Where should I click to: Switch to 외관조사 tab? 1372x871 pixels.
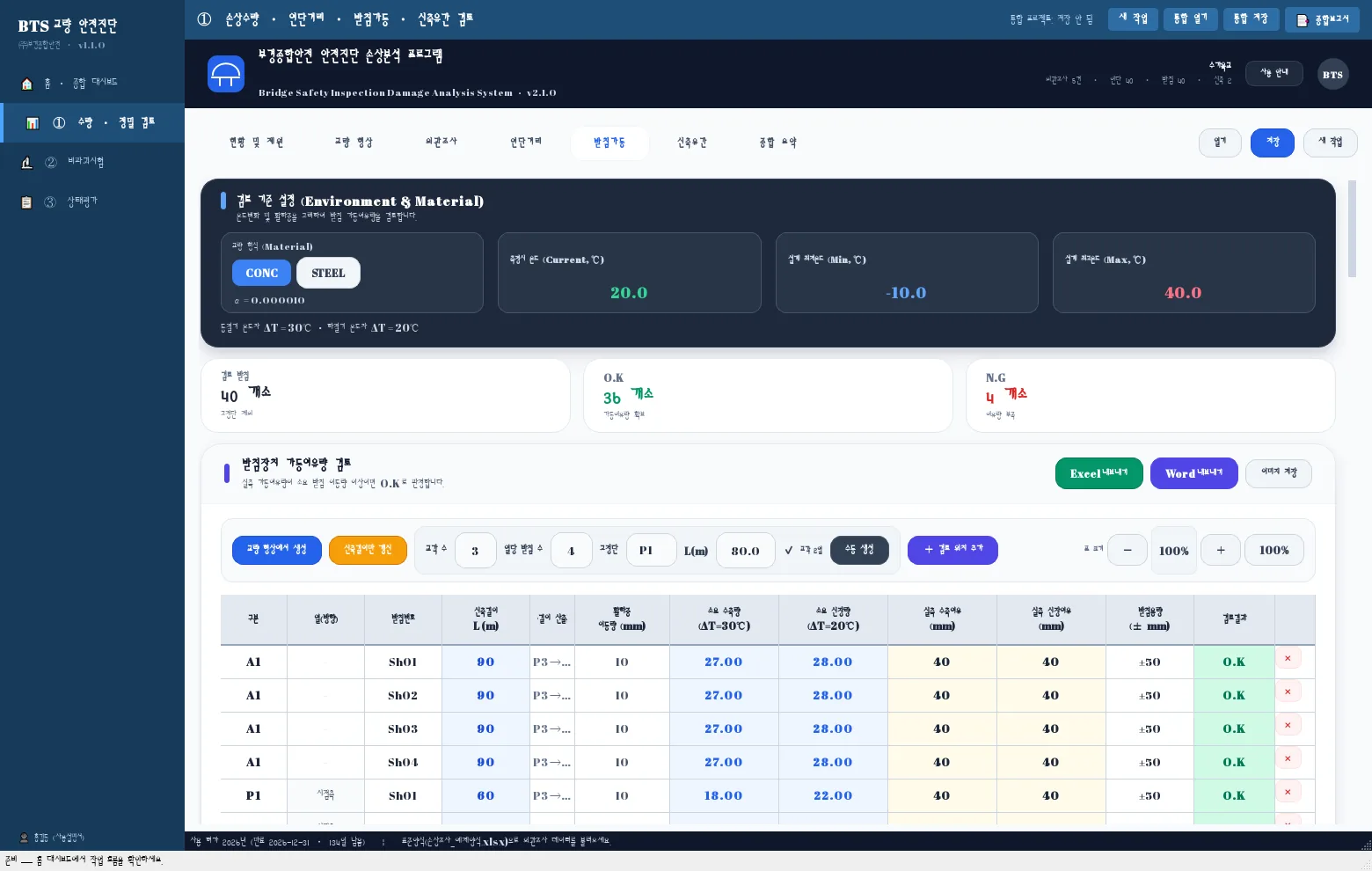442,143
